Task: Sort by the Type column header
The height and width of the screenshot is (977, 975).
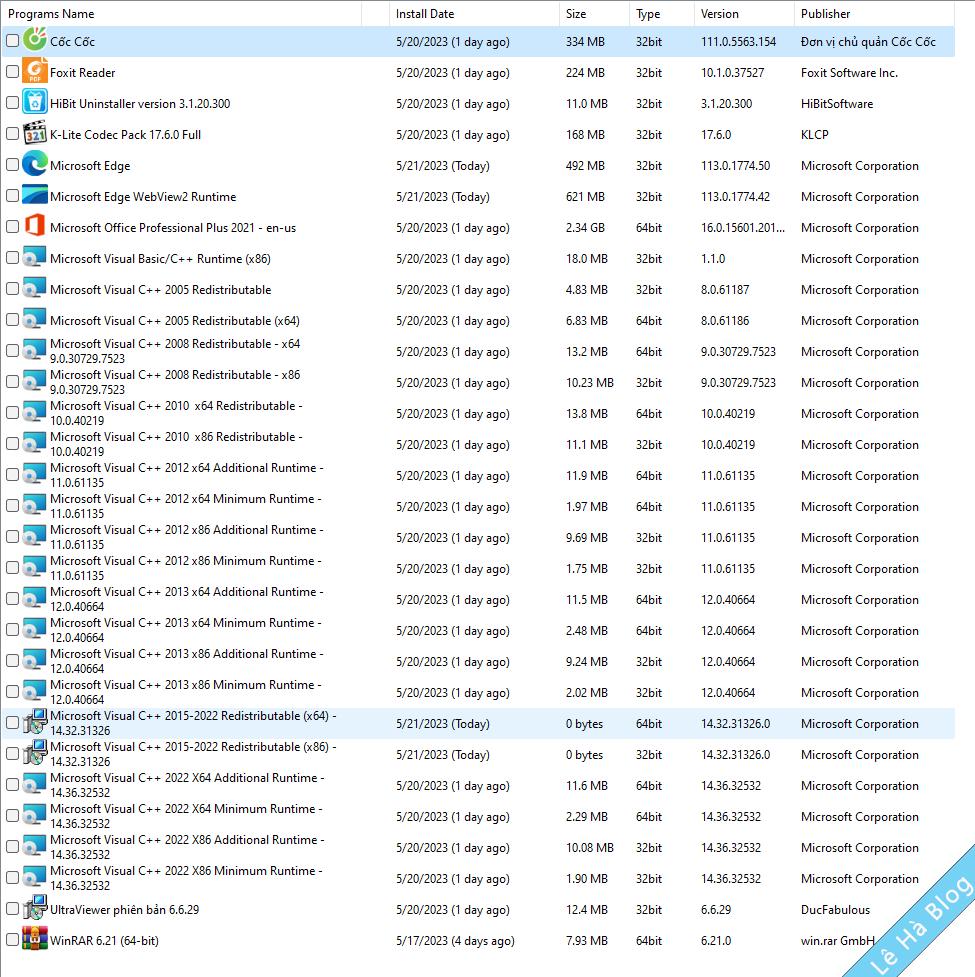Action: (x=662, y=14)
